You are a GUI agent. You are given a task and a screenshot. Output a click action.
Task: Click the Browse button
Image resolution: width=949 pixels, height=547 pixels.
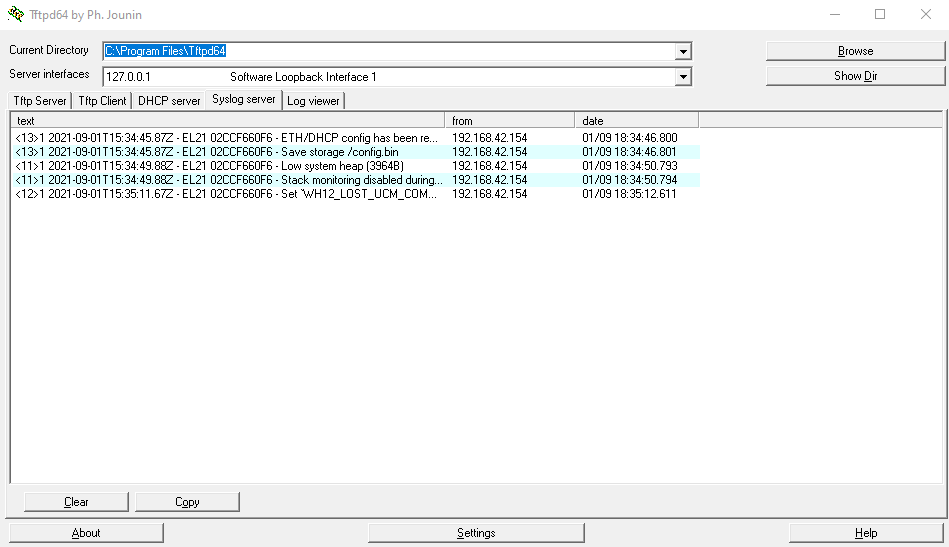(x=855, y=51)
